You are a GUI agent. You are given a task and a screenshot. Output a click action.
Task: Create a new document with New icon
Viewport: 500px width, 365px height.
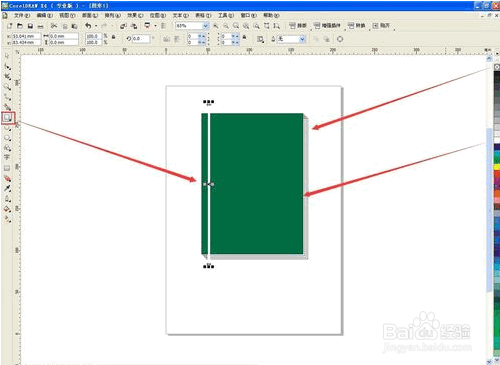click(x=9, y=26)
